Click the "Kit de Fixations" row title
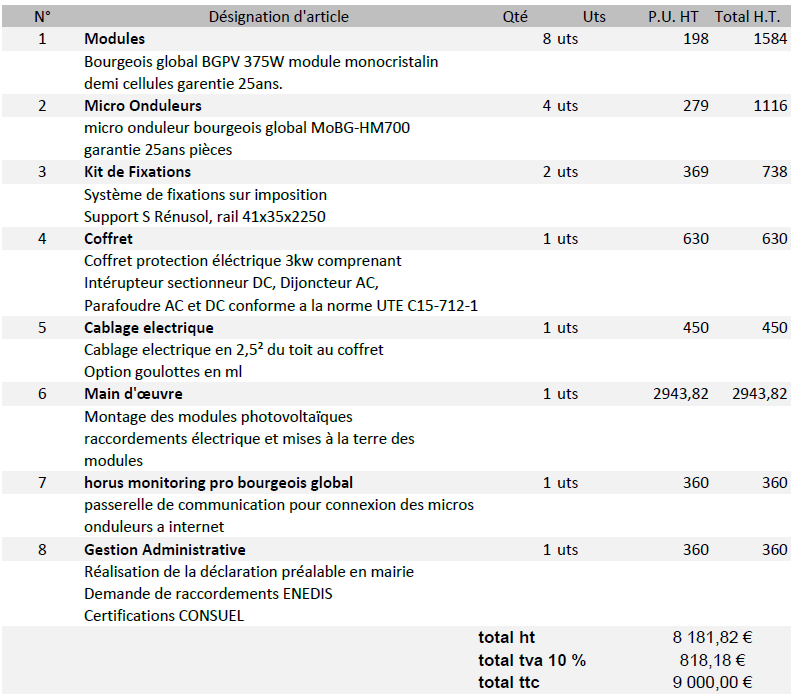This screenshot has height=695, width=796. 137,172
